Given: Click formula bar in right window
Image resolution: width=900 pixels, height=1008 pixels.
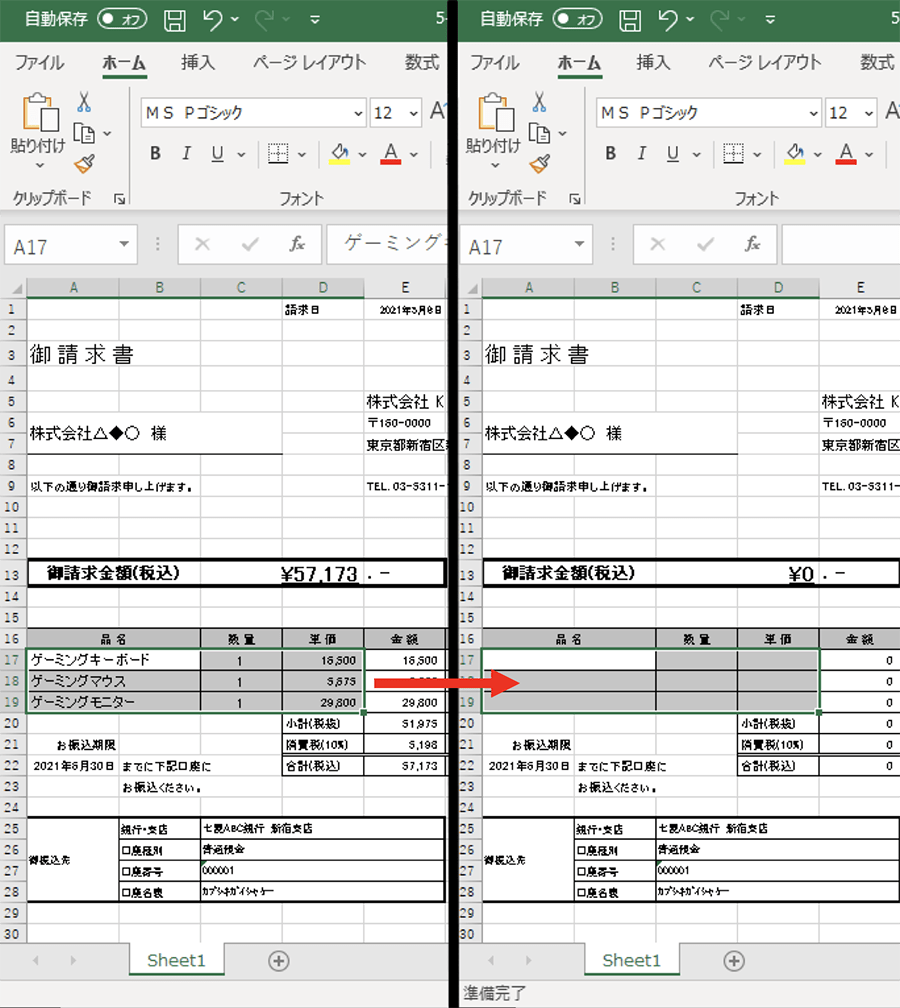Looking at the screenshot, I should pyautogui.click(x=841, y=244).
